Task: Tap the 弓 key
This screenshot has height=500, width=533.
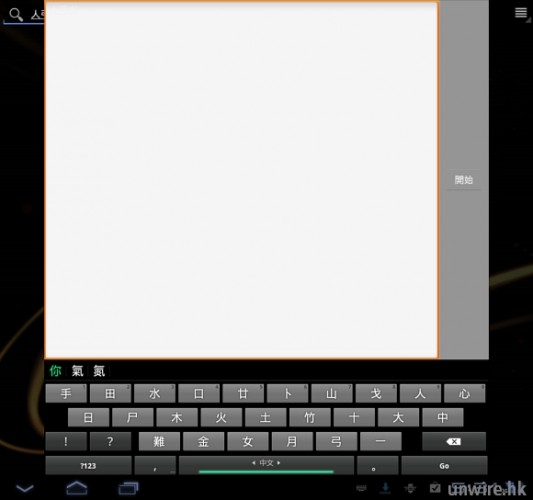Action: coord(337,442)
